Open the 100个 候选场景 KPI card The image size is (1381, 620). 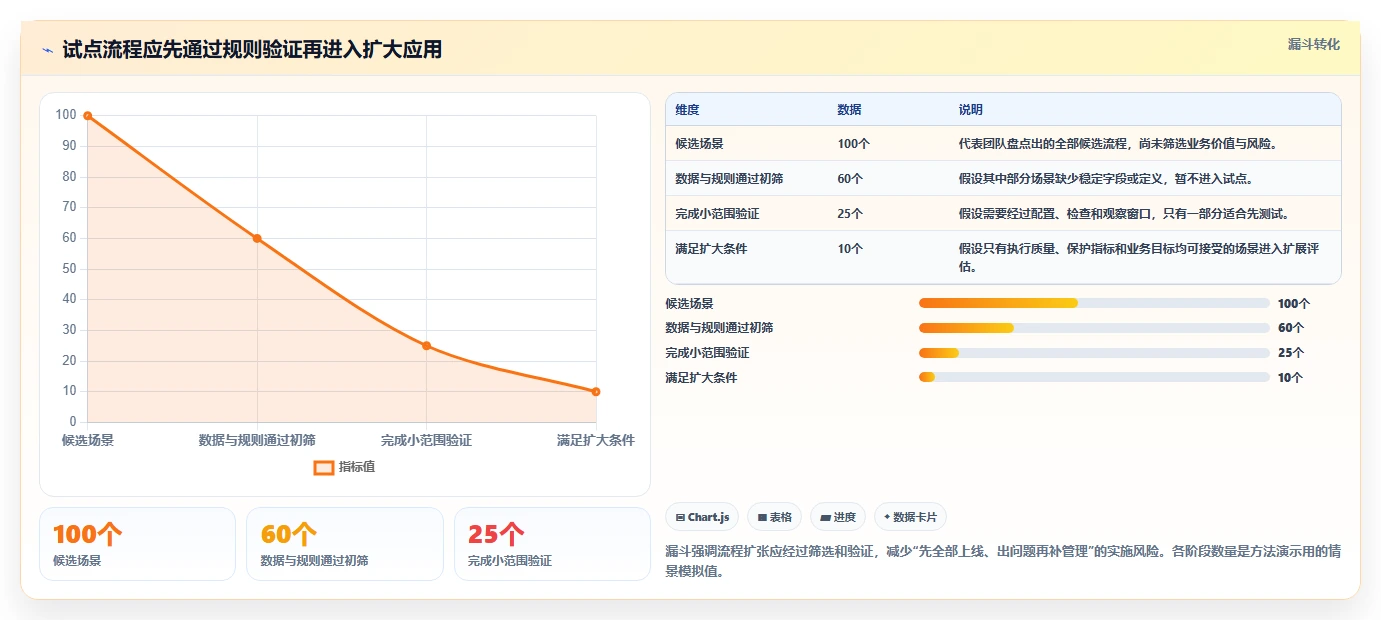click(137, 544)
